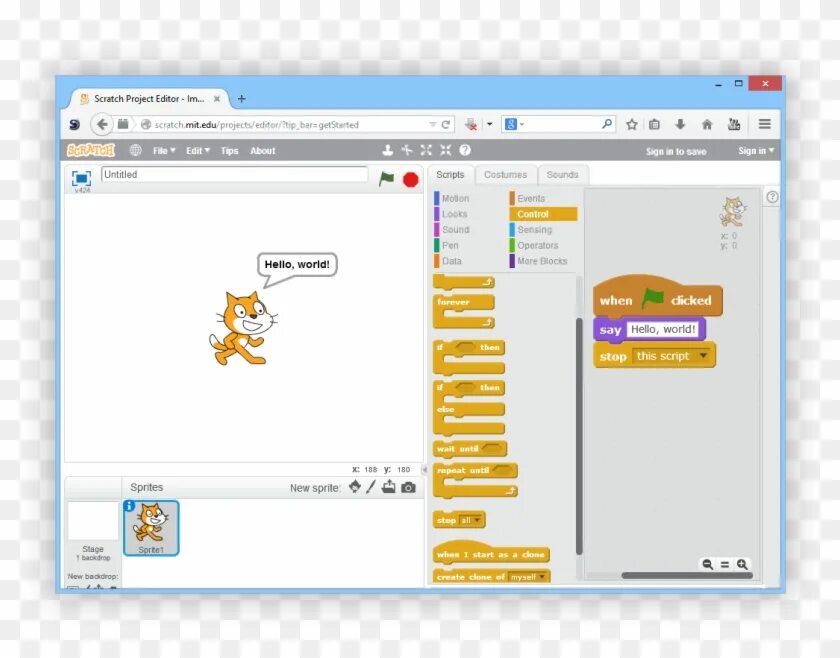The height and width of the screenshot is (658, 840).
Task: Open the Sprite1 info button
Action: [x=129, y=506]
